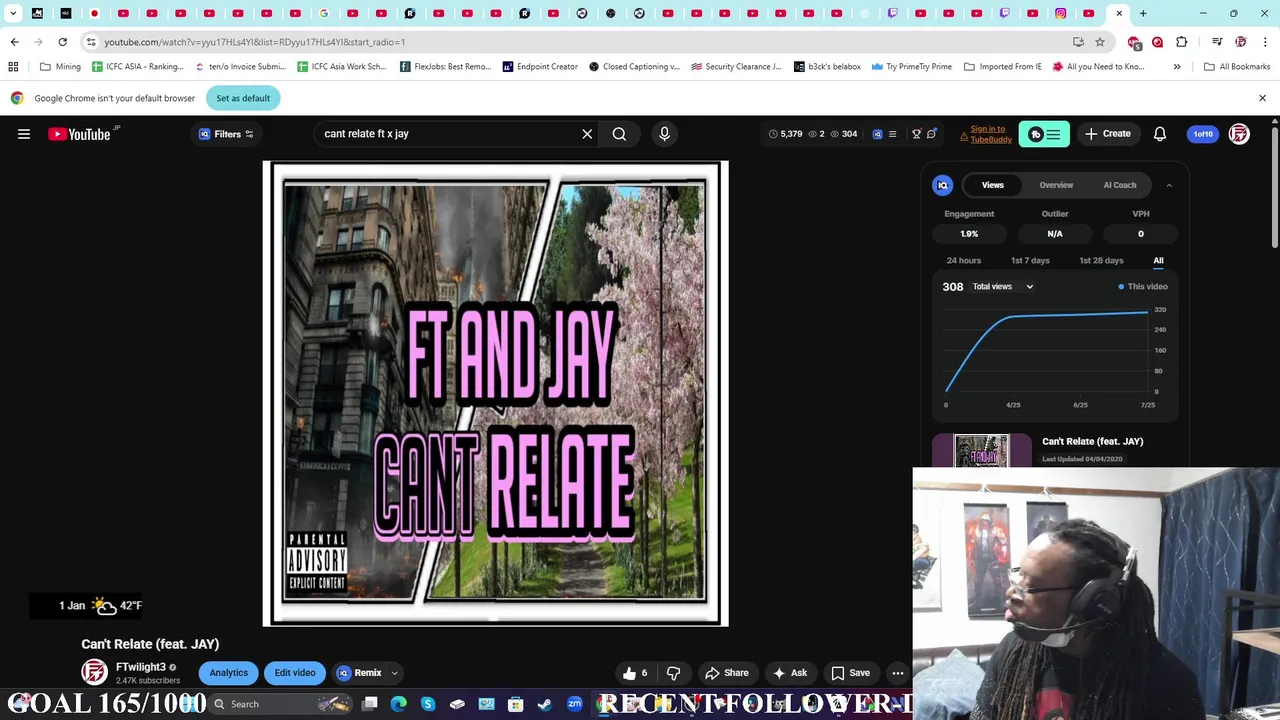Viewport: 1280px width, 720px height.
Task: Open the Mining bookmark folder
Action: (60, 67)
